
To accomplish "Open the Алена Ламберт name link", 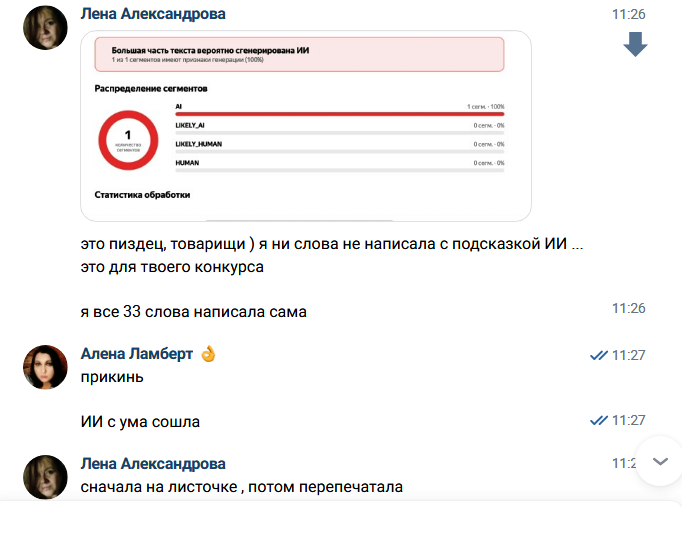I will 137,354.
